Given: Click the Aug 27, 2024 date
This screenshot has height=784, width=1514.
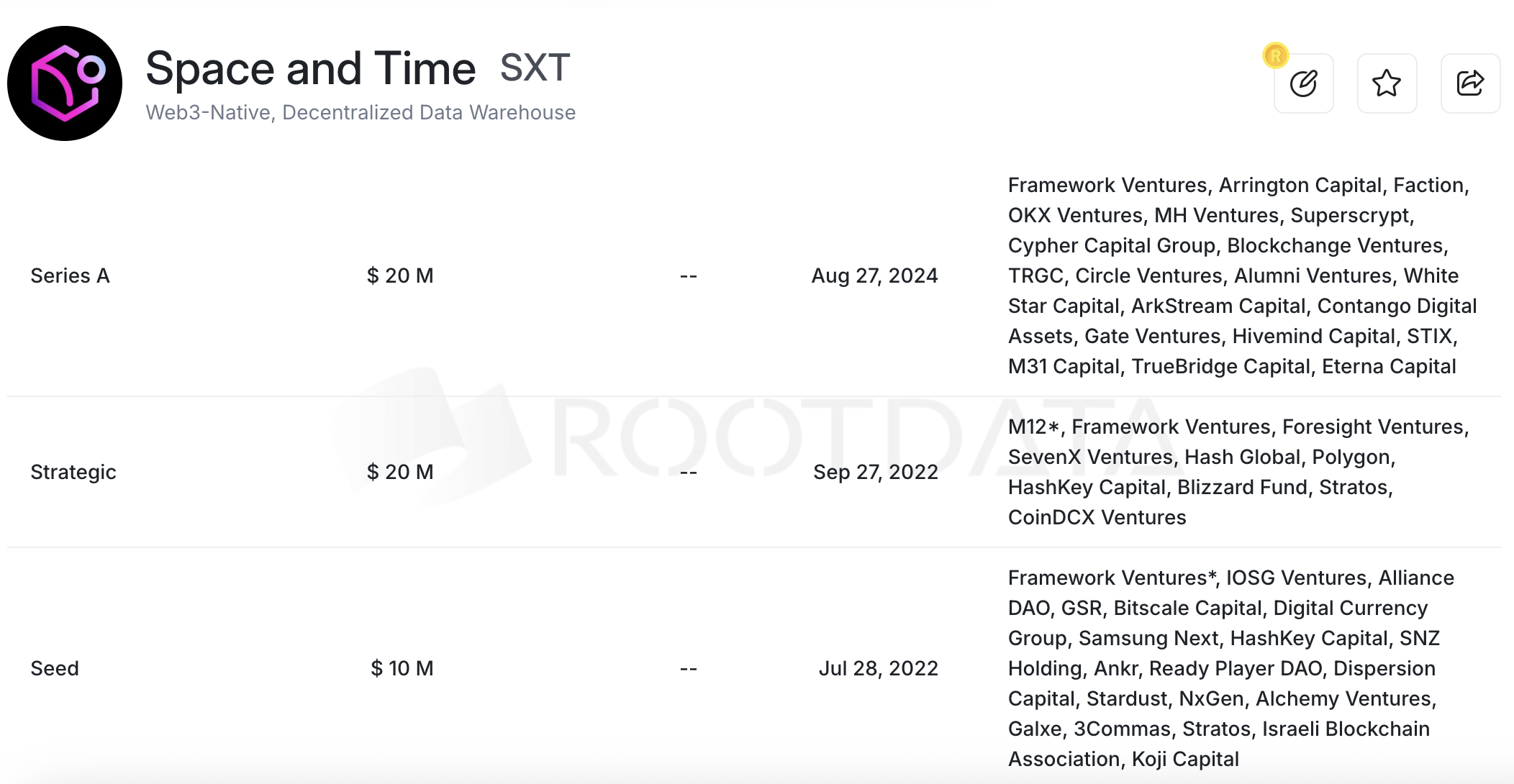Looking at the screenshot, I should [x=874, y=276].
